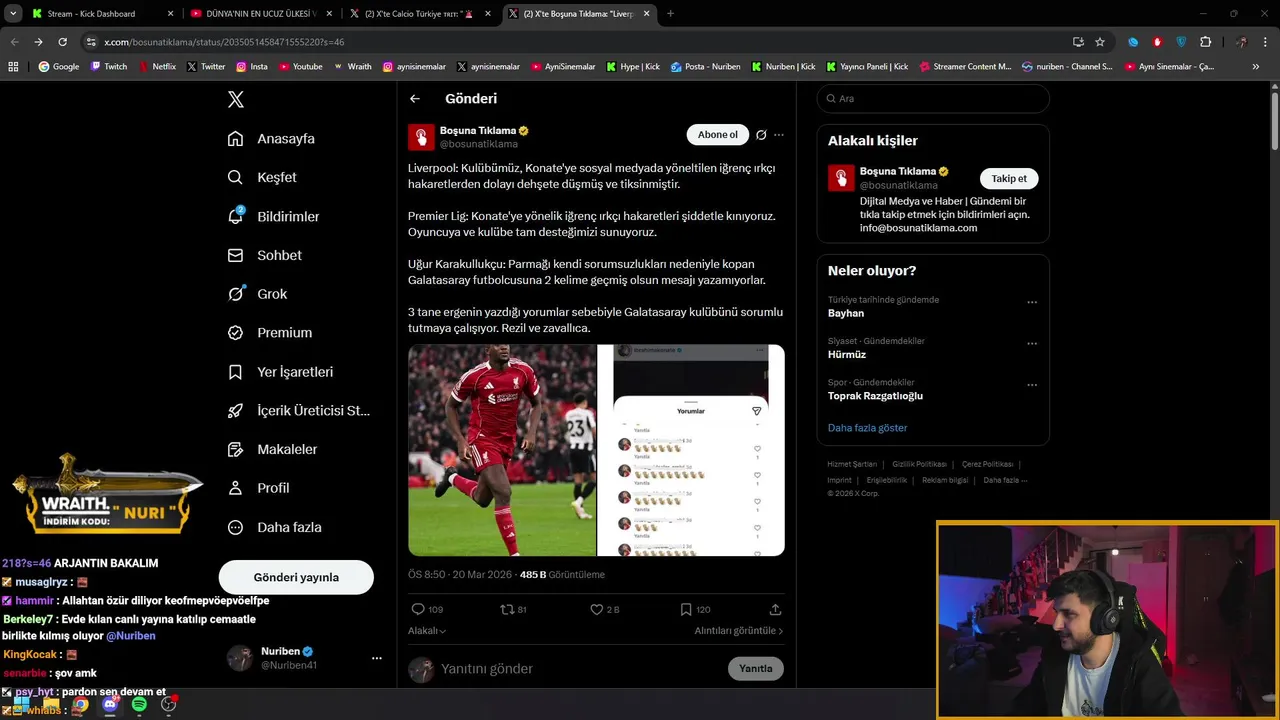Open Keşfet search page
The image size is (1280, 720).
tap(262, 177)
